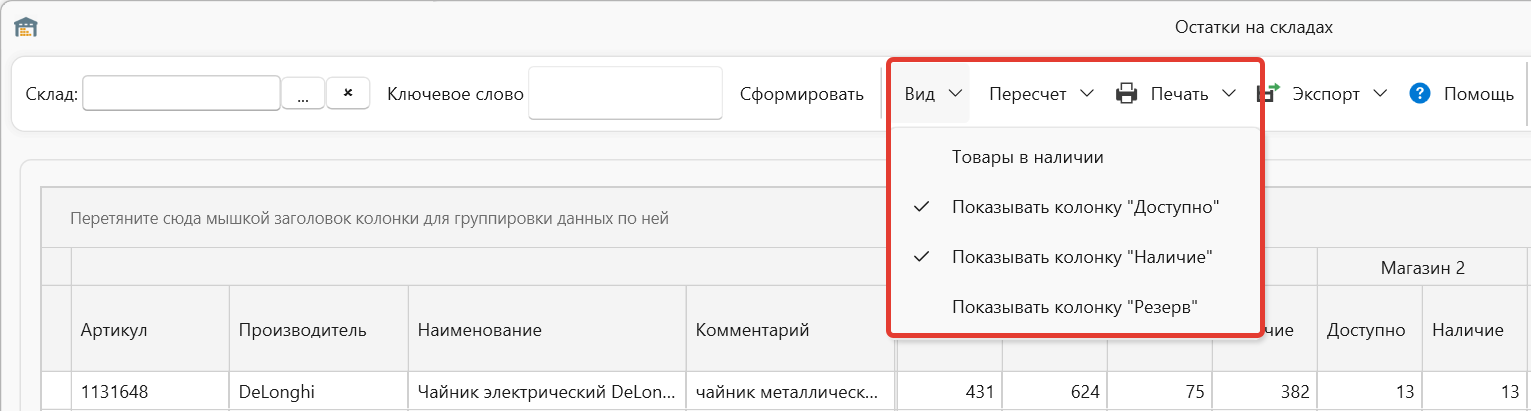Select the чайник металлическ... comment cell
The height and width of the screenshot is (411, 1531).
tap(790, 392)
